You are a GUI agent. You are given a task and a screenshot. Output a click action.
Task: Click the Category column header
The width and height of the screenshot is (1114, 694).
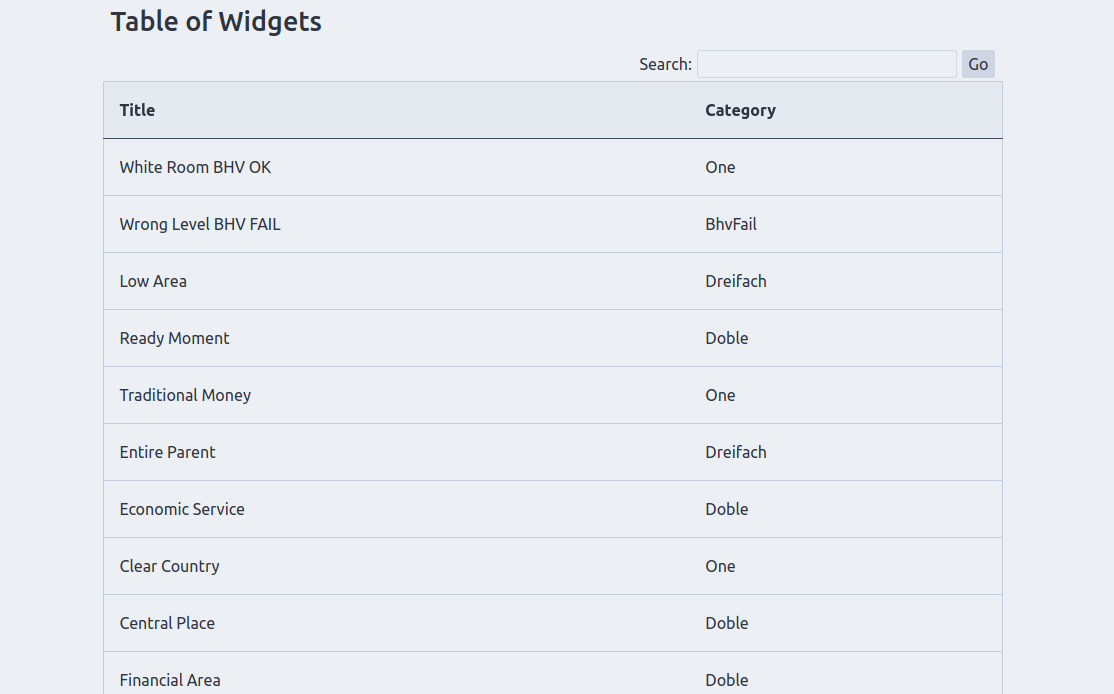click(740, 110)
